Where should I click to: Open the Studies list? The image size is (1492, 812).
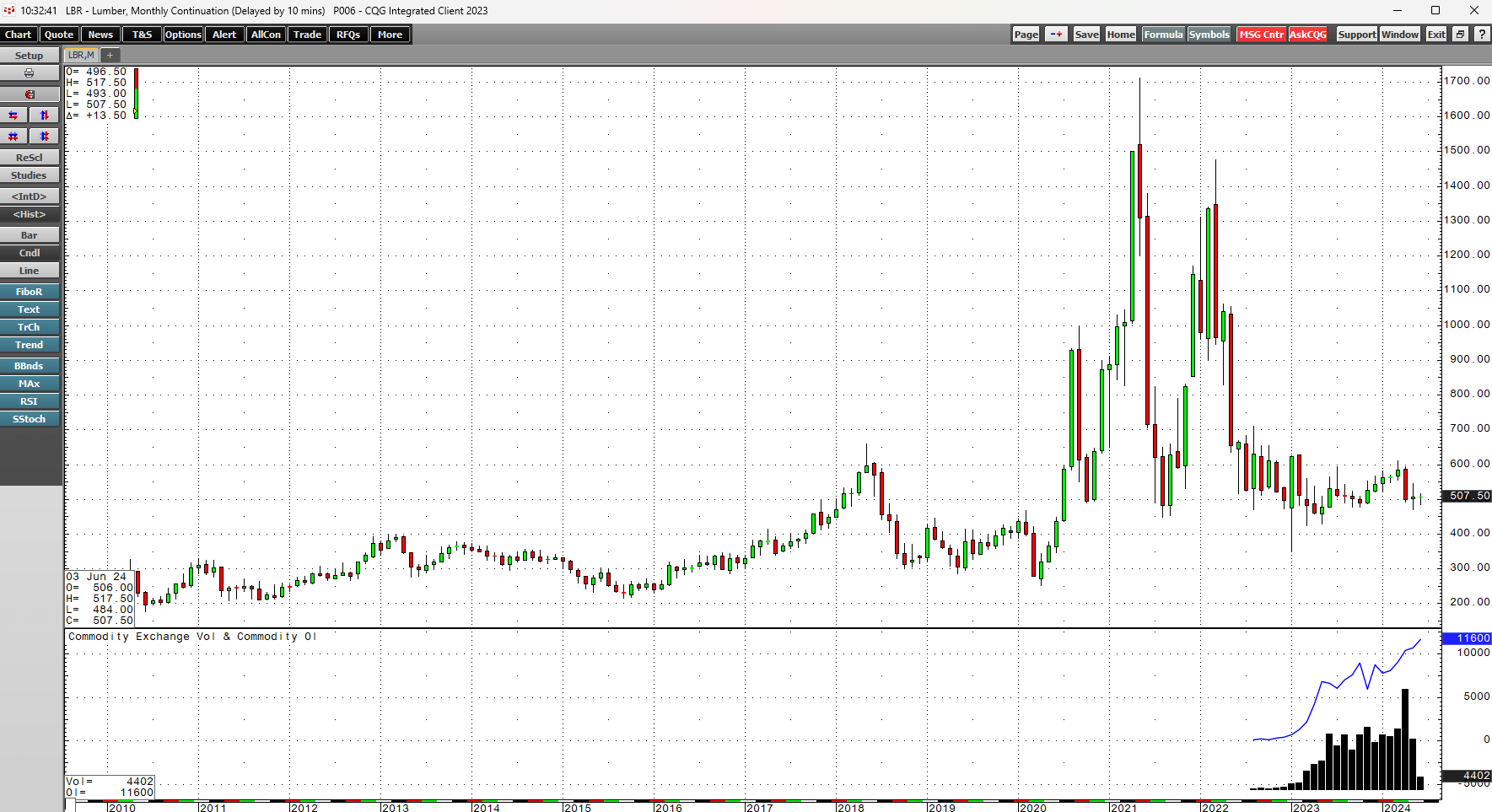(x=30, y=175)
